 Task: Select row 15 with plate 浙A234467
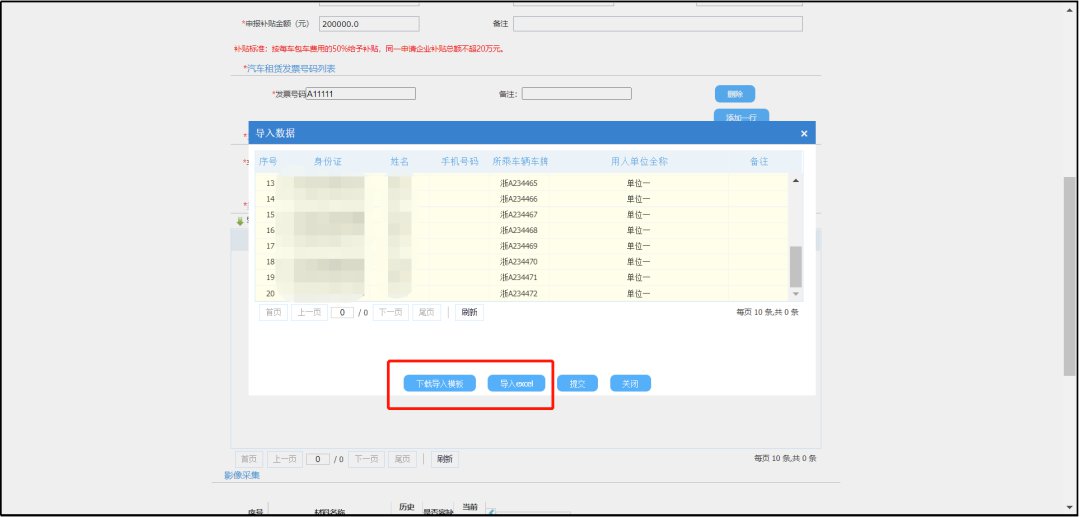pos(520,215)
